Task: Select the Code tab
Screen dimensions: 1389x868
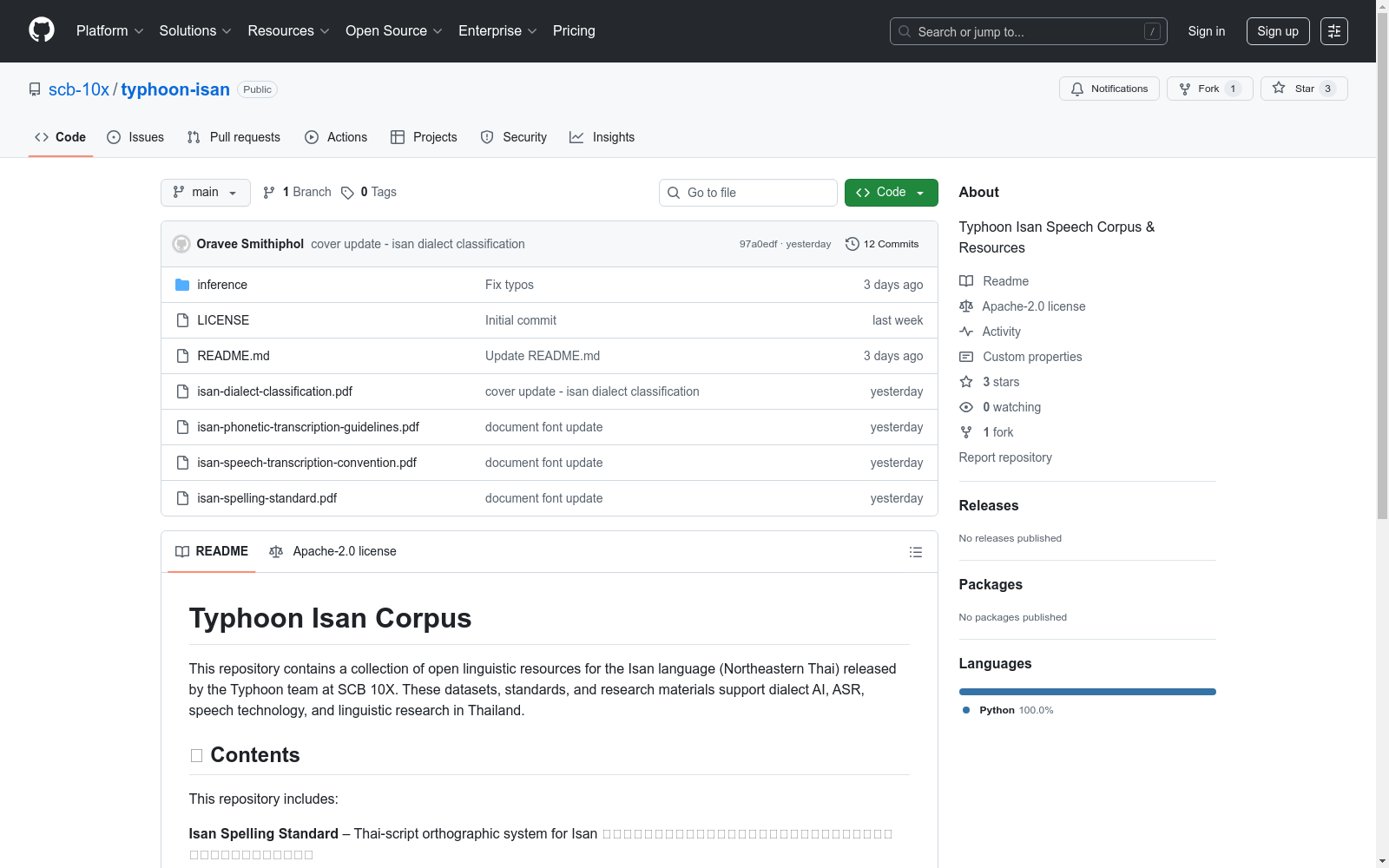Action: coord(61,137)
